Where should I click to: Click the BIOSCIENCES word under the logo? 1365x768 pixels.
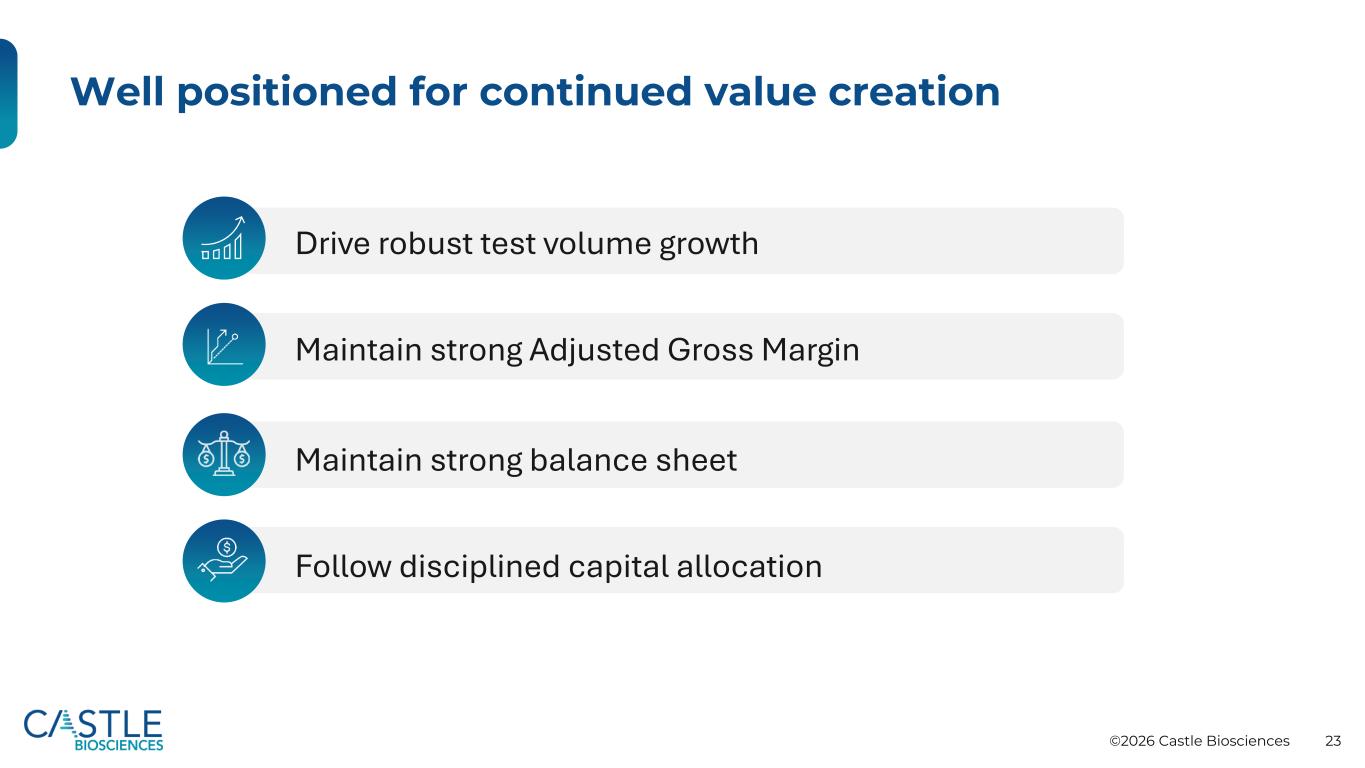pos(119,745)
